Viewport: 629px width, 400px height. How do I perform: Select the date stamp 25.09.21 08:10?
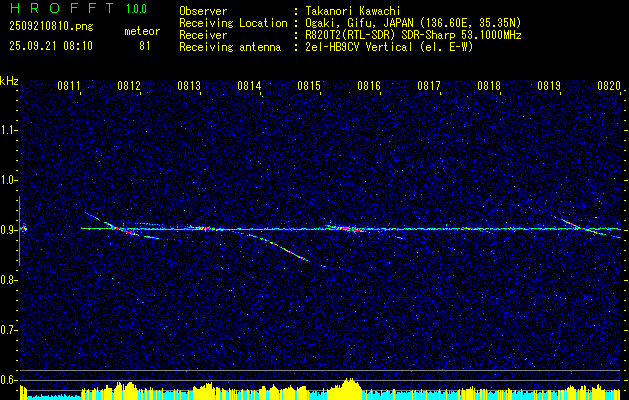click(x=51, y=46)
